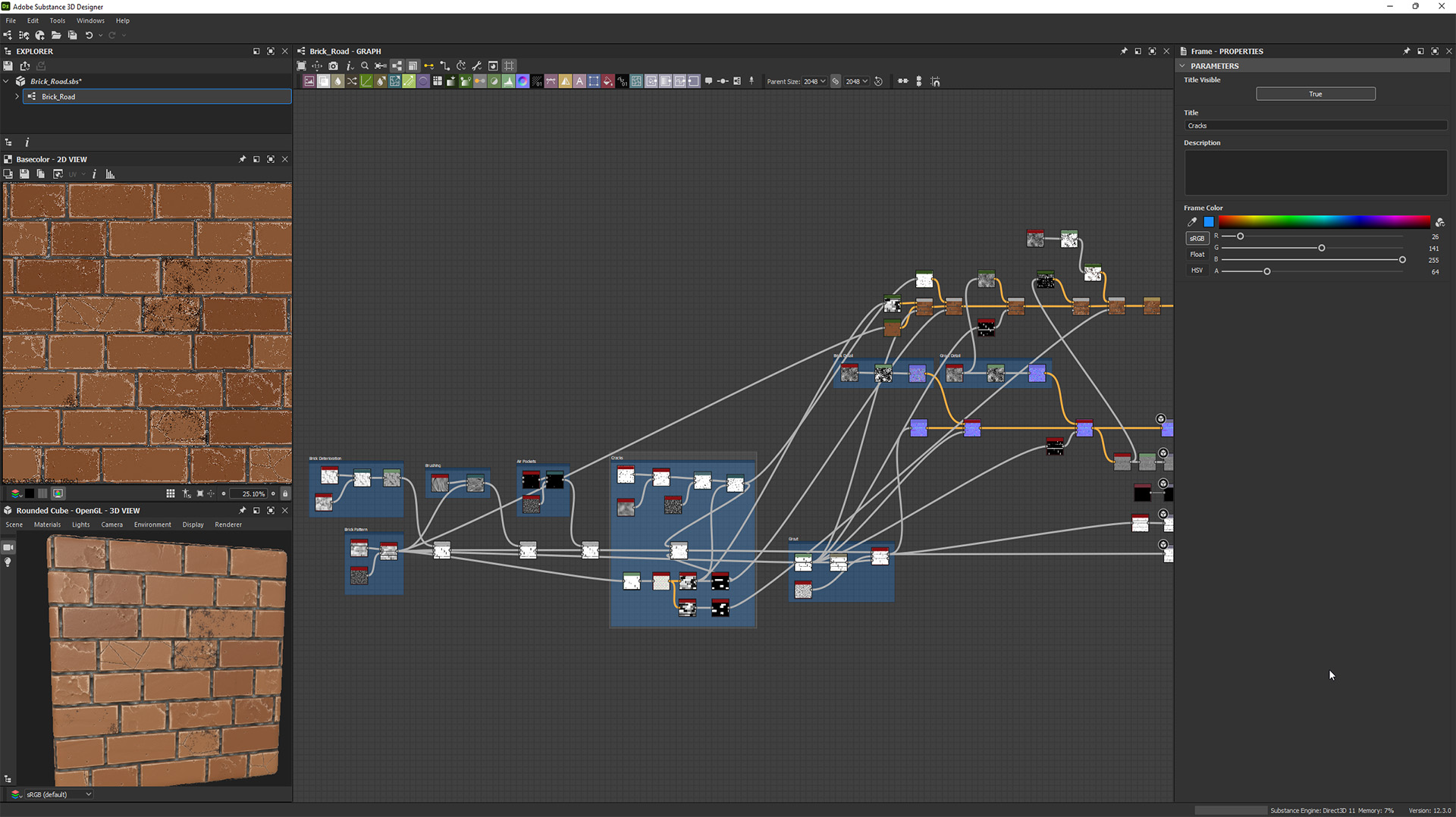
Task: Click the camera screenshot icon in graph toolbar
Action: point(334,66)
